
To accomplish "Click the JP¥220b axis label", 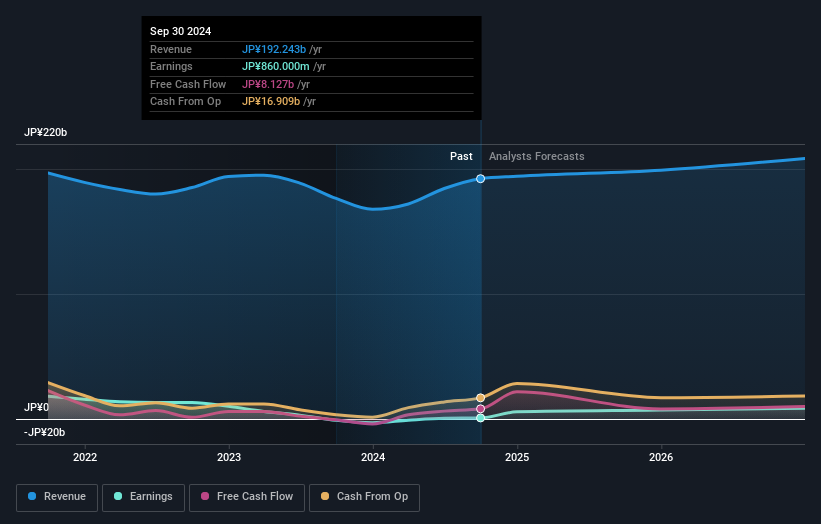I will click(x=46, y=132).
